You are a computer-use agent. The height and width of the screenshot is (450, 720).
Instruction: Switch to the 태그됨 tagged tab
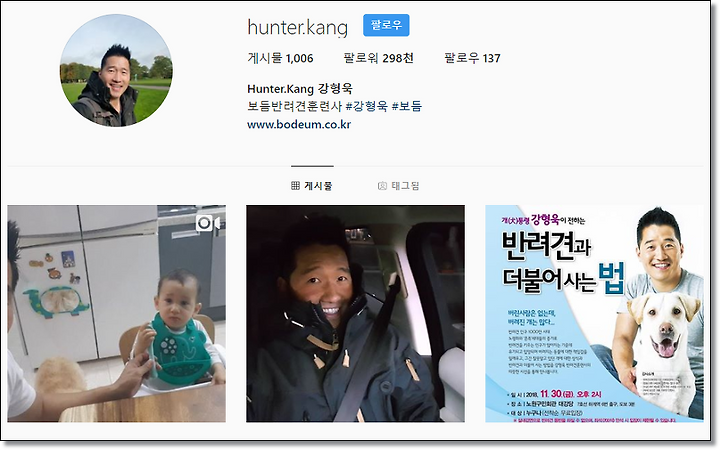point(398,186)
